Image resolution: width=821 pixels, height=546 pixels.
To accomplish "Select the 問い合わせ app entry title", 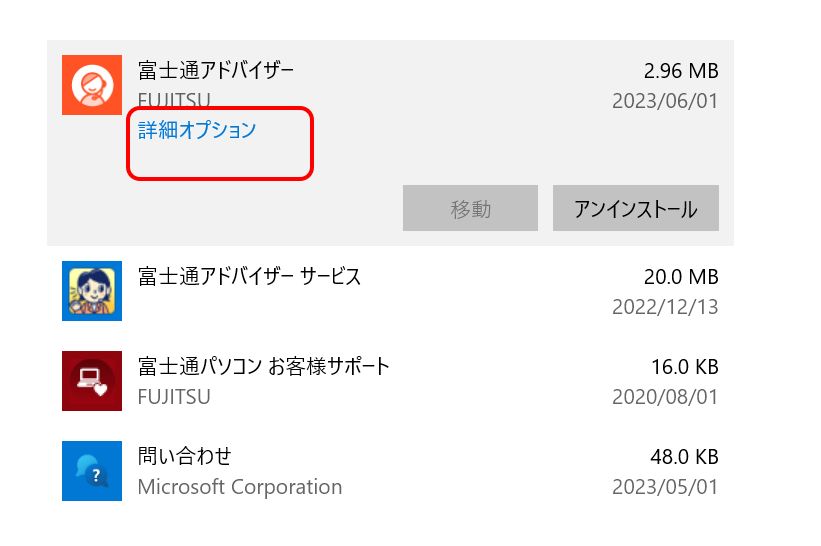I will pyautogui.click(x=185, y=457).
